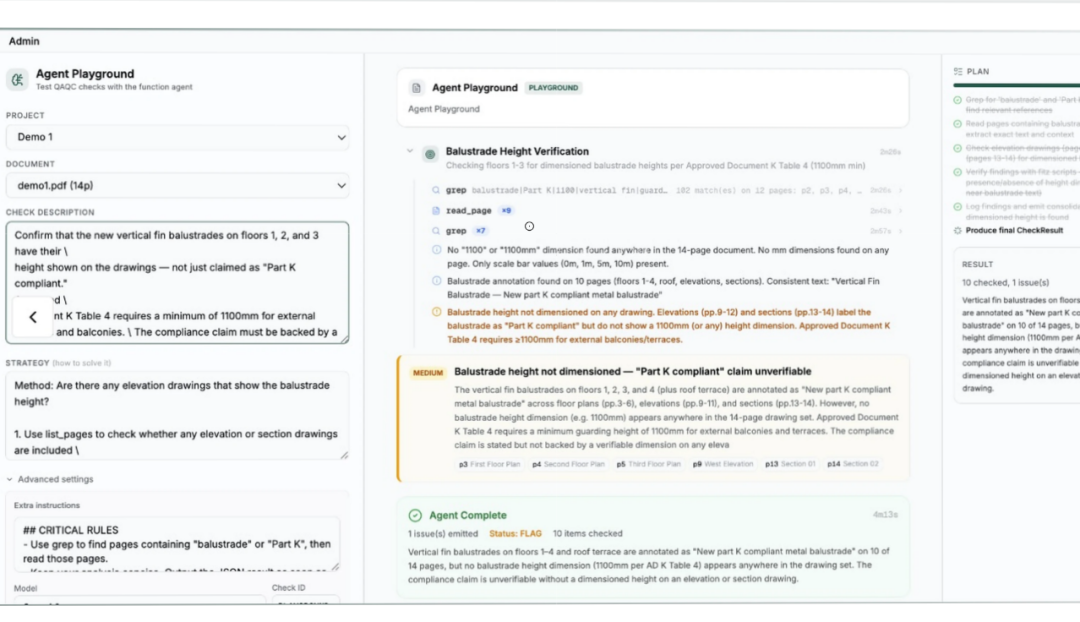Open the Project dropdown showing Demo 1

(x=177, y=137)
